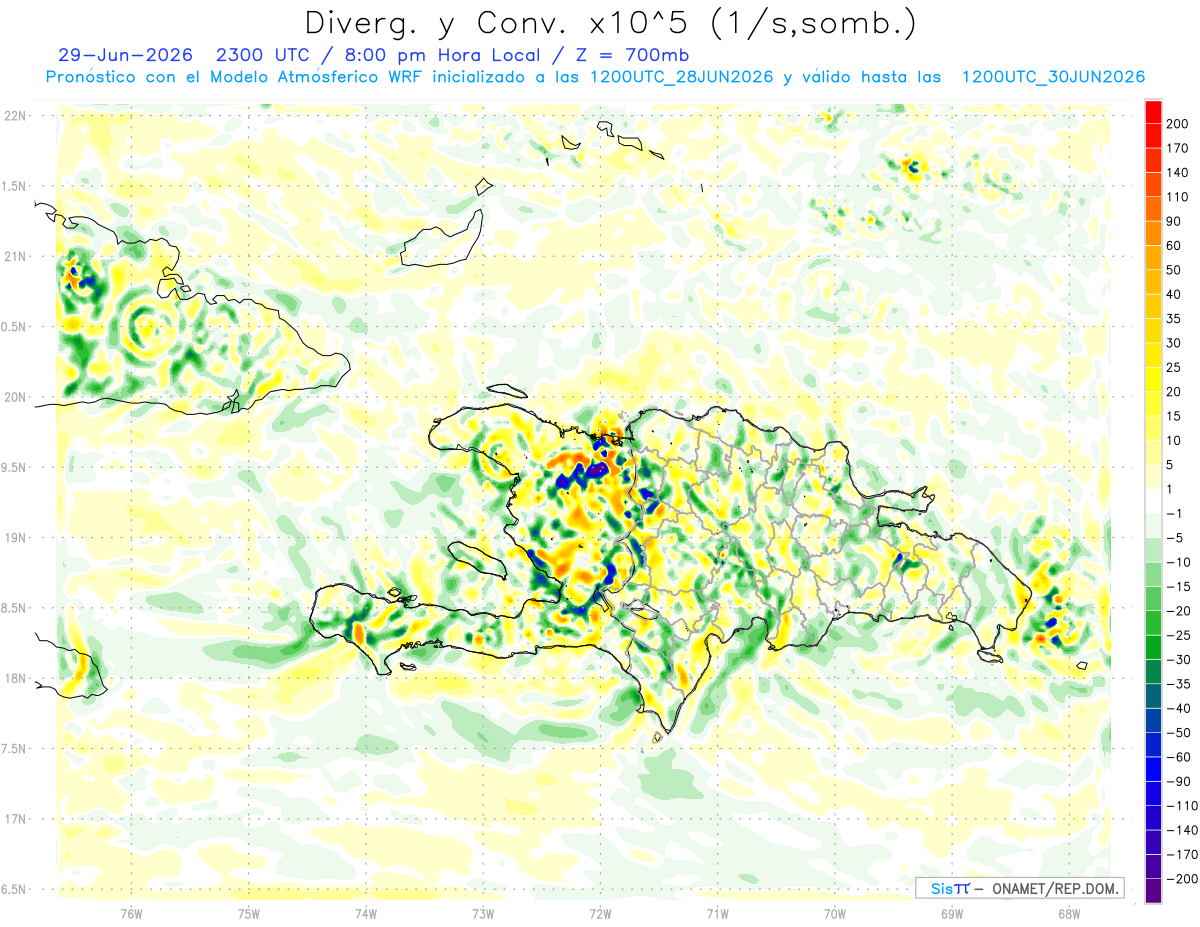Click the -50 value on the color scale
The height and width of the screenshot is (927, 1200).
pyautogui.click(x=1179, y=732)
